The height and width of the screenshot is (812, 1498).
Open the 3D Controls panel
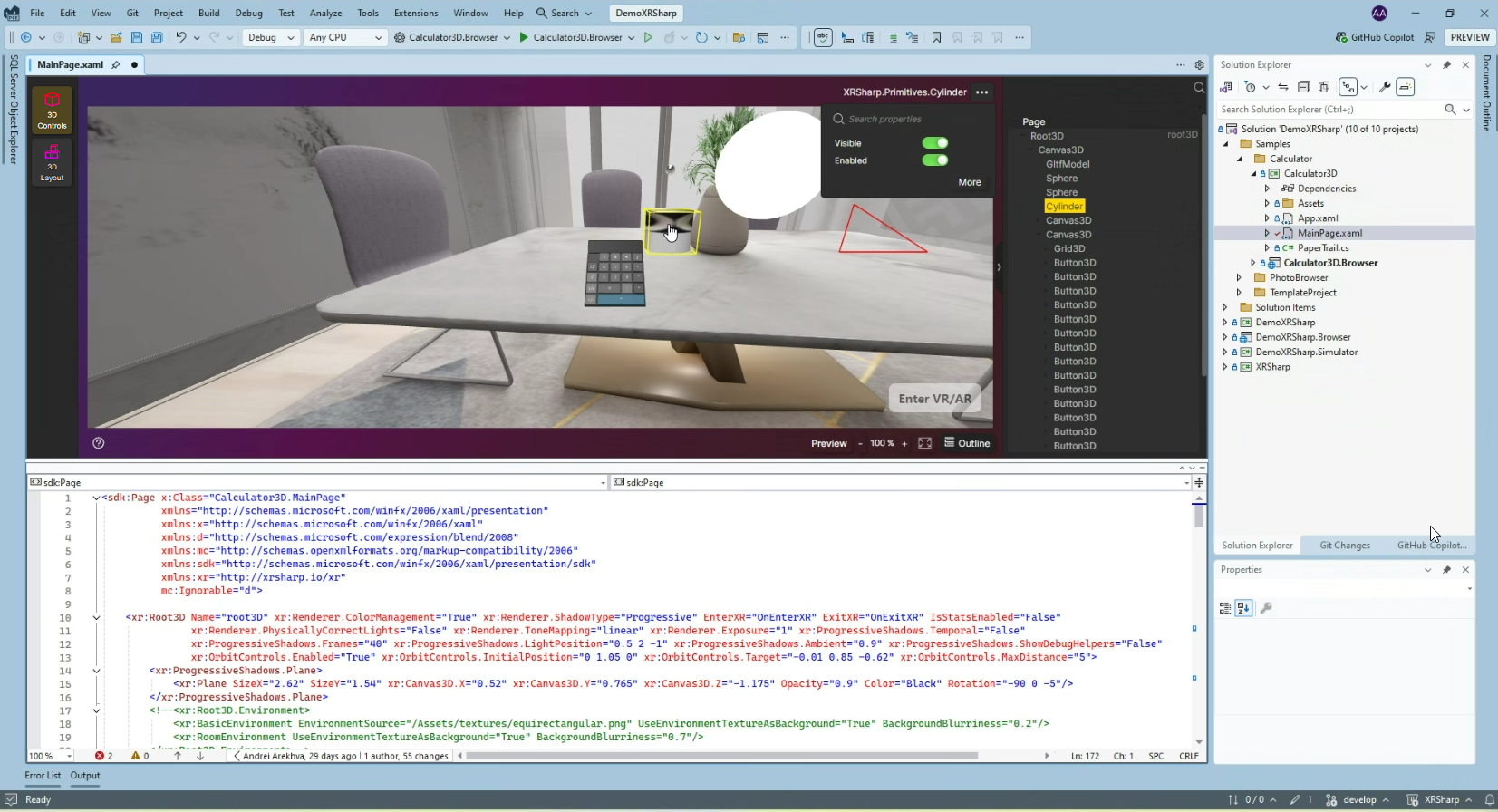[52, 110]
